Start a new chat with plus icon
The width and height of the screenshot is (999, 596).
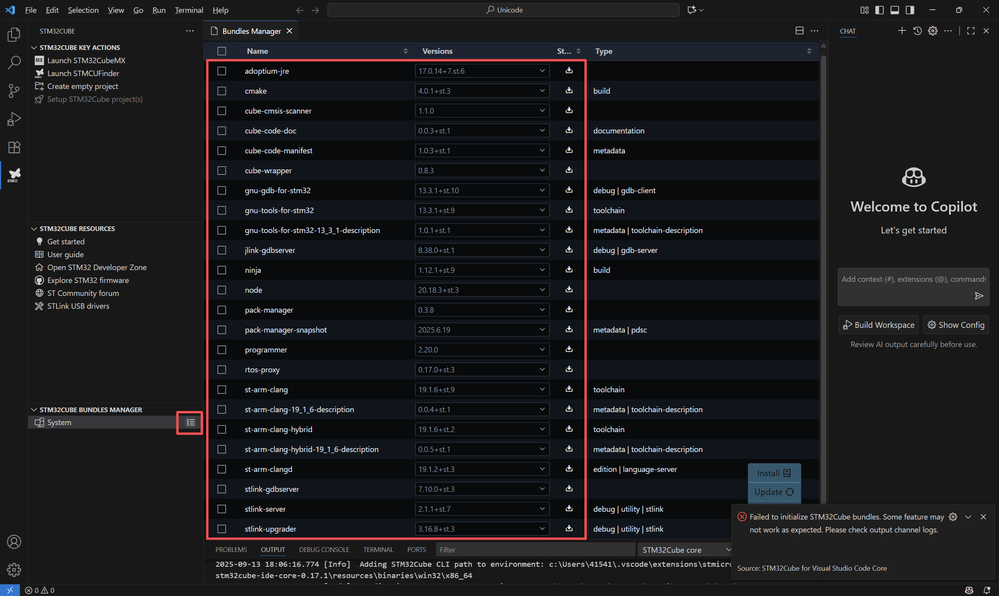click(x=902, y=31)
